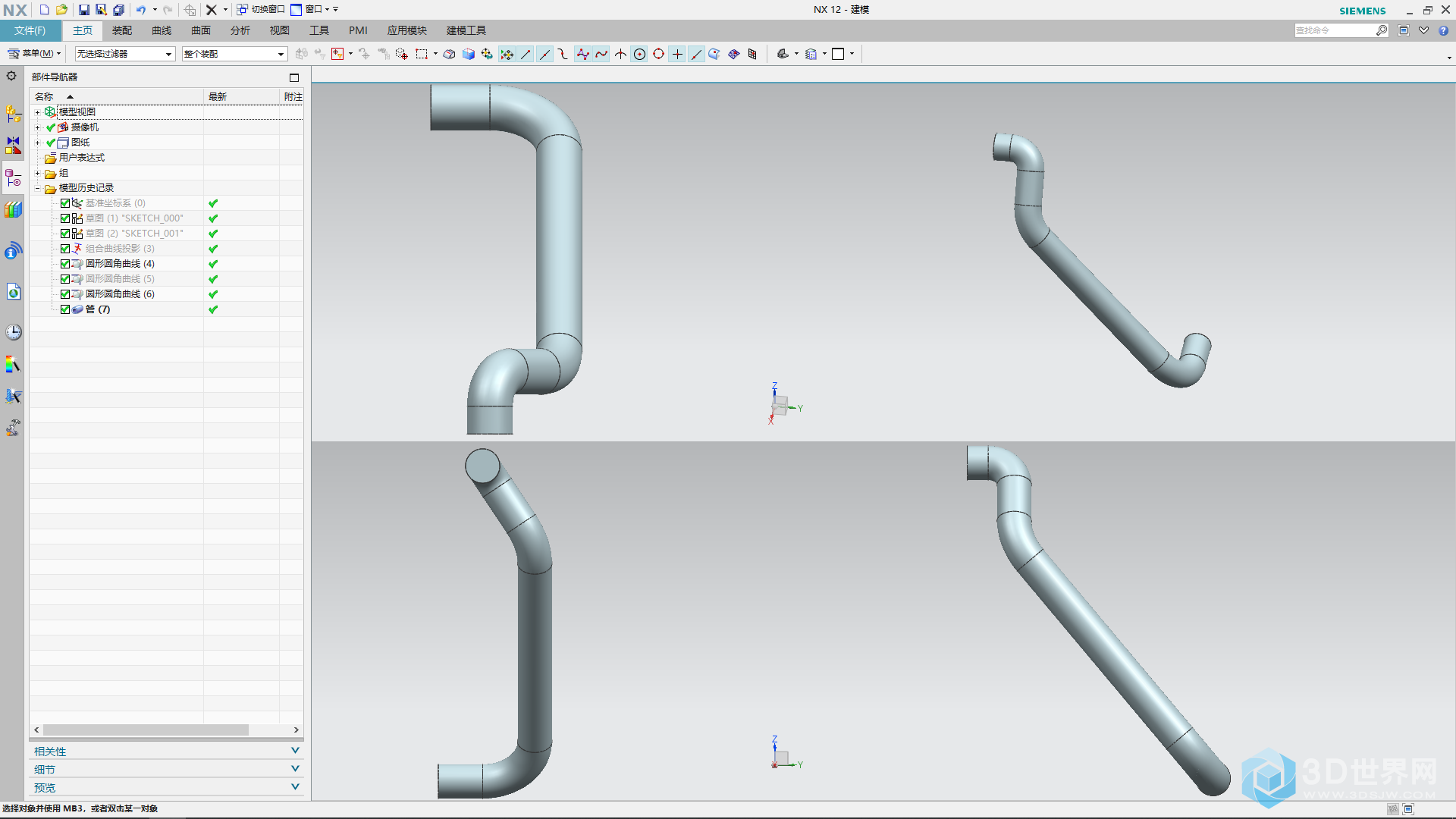Switch to the 曲线 ribbon tab

[162, 30]
